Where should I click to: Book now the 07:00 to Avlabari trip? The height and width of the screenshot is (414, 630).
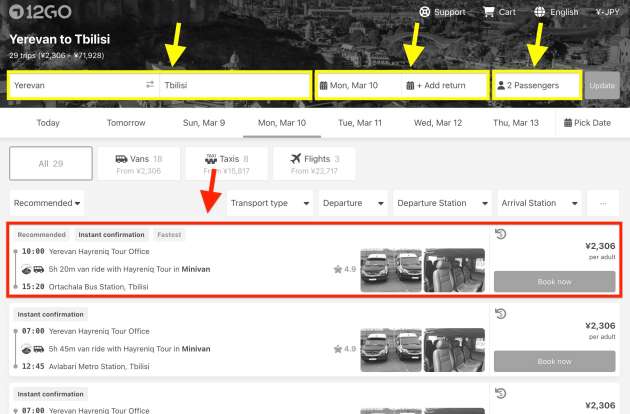pos(554,361)
